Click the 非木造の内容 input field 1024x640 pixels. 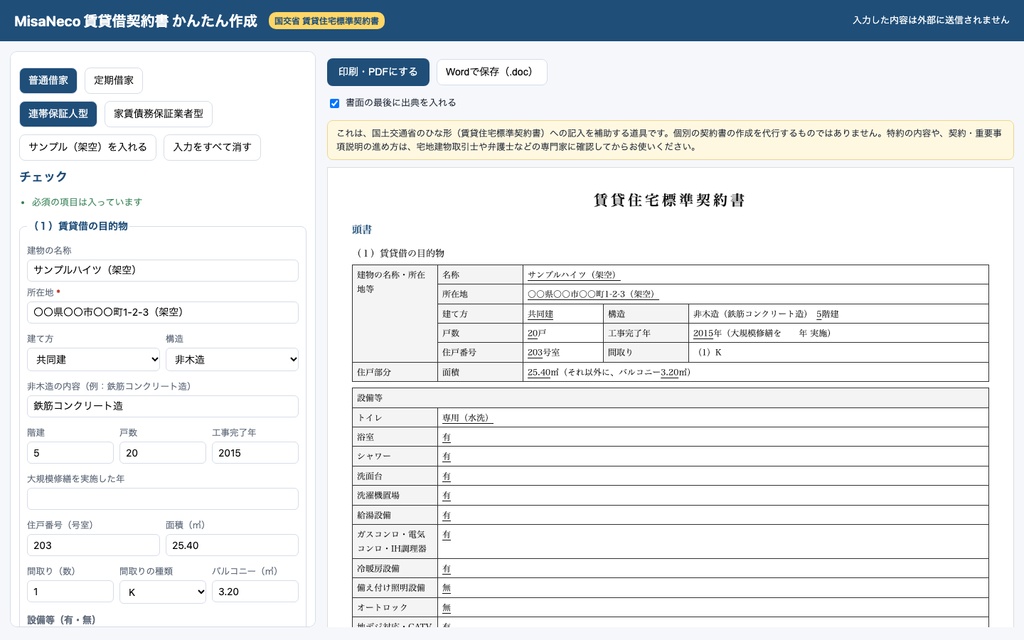click(163, 406)
